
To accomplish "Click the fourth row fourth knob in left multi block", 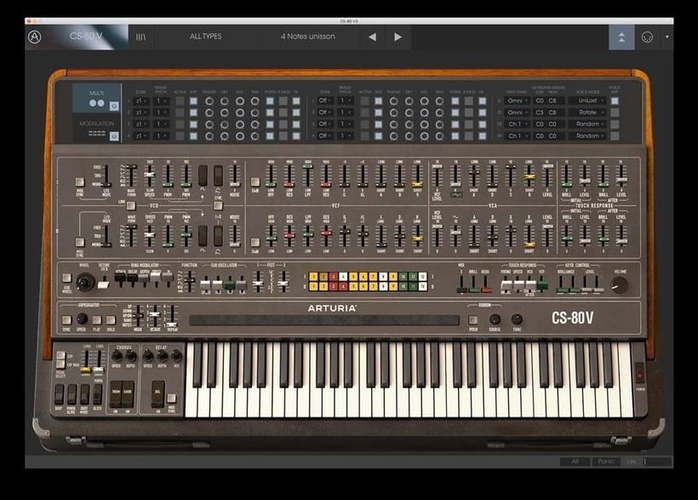I will (x=255, y=136).
